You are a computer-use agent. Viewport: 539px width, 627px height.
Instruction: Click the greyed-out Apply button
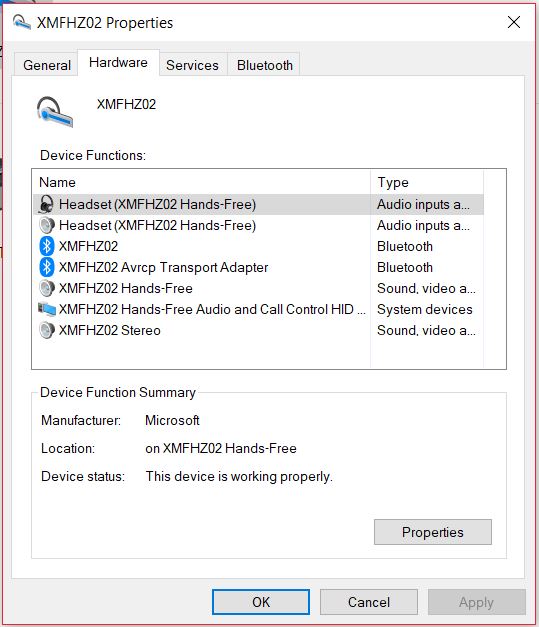pos(476,602)
